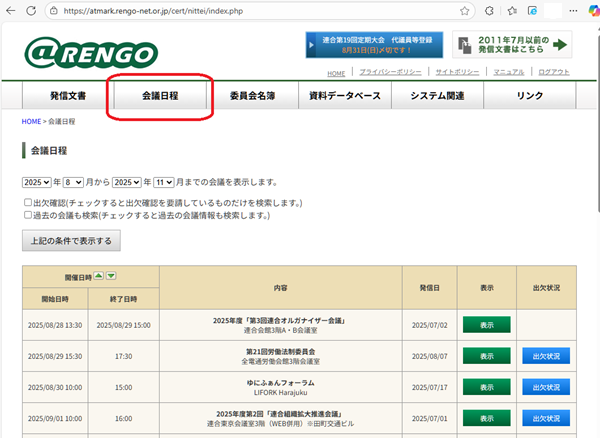Open the 連合第19回定期大会 registration banner

(374, 45)
